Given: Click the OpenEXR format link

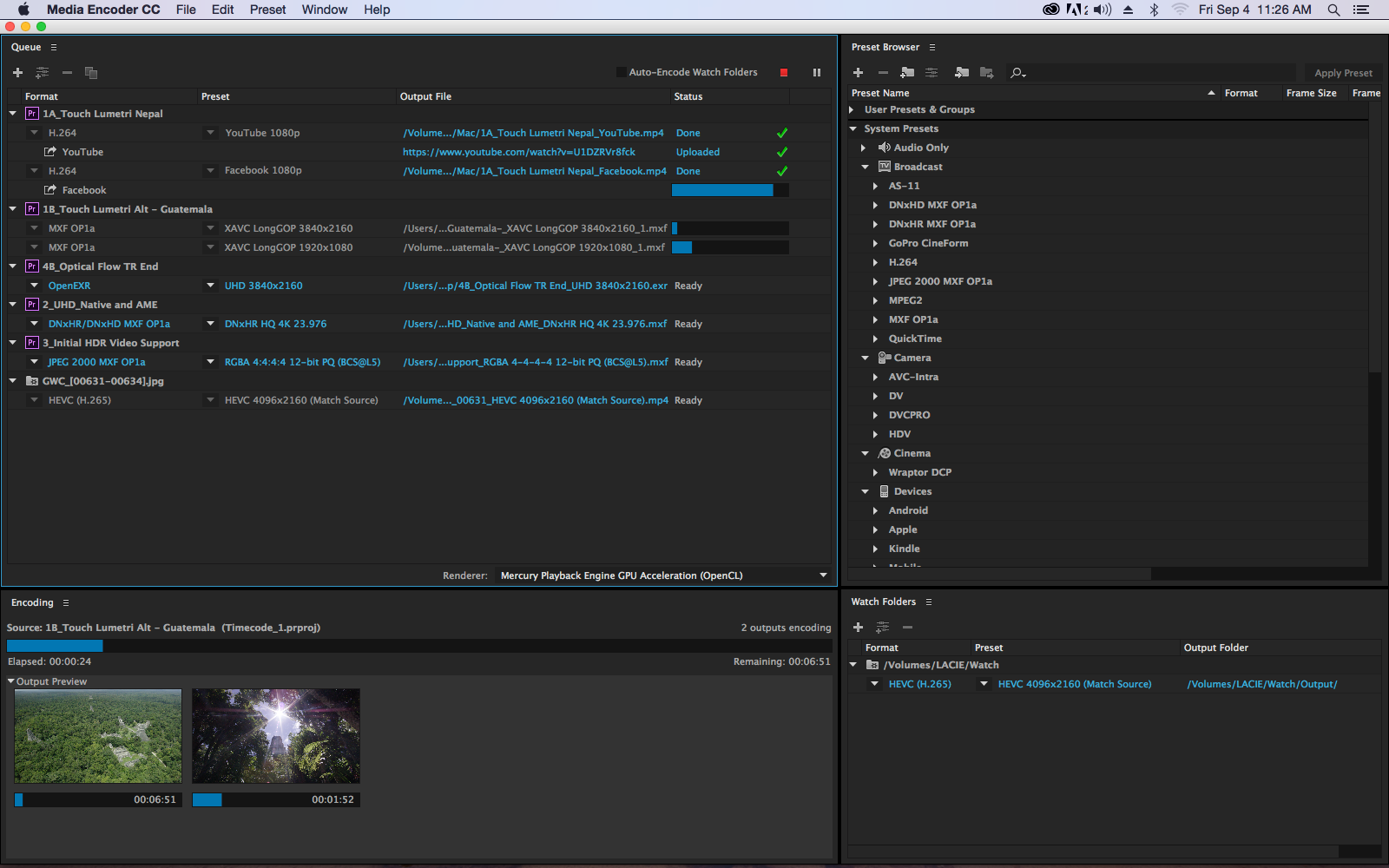Looking at the screenshot, I should click(69, 286).
